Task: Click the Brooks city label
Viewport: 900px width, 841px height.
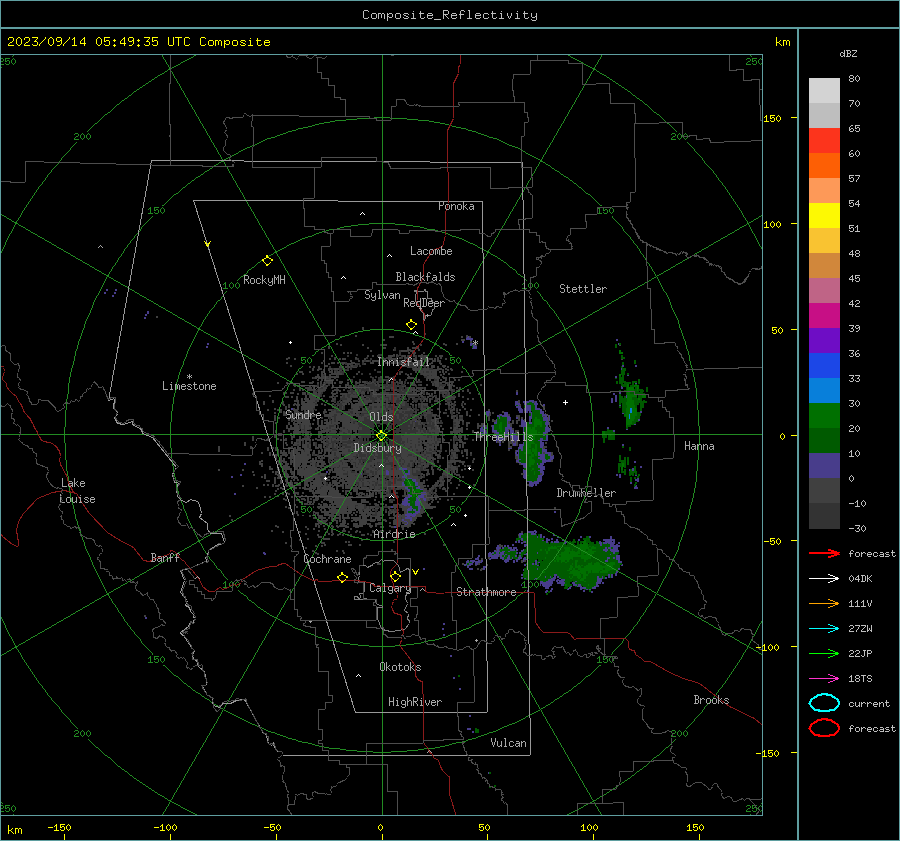Action: pyautogui.click(x=711, y=700)
